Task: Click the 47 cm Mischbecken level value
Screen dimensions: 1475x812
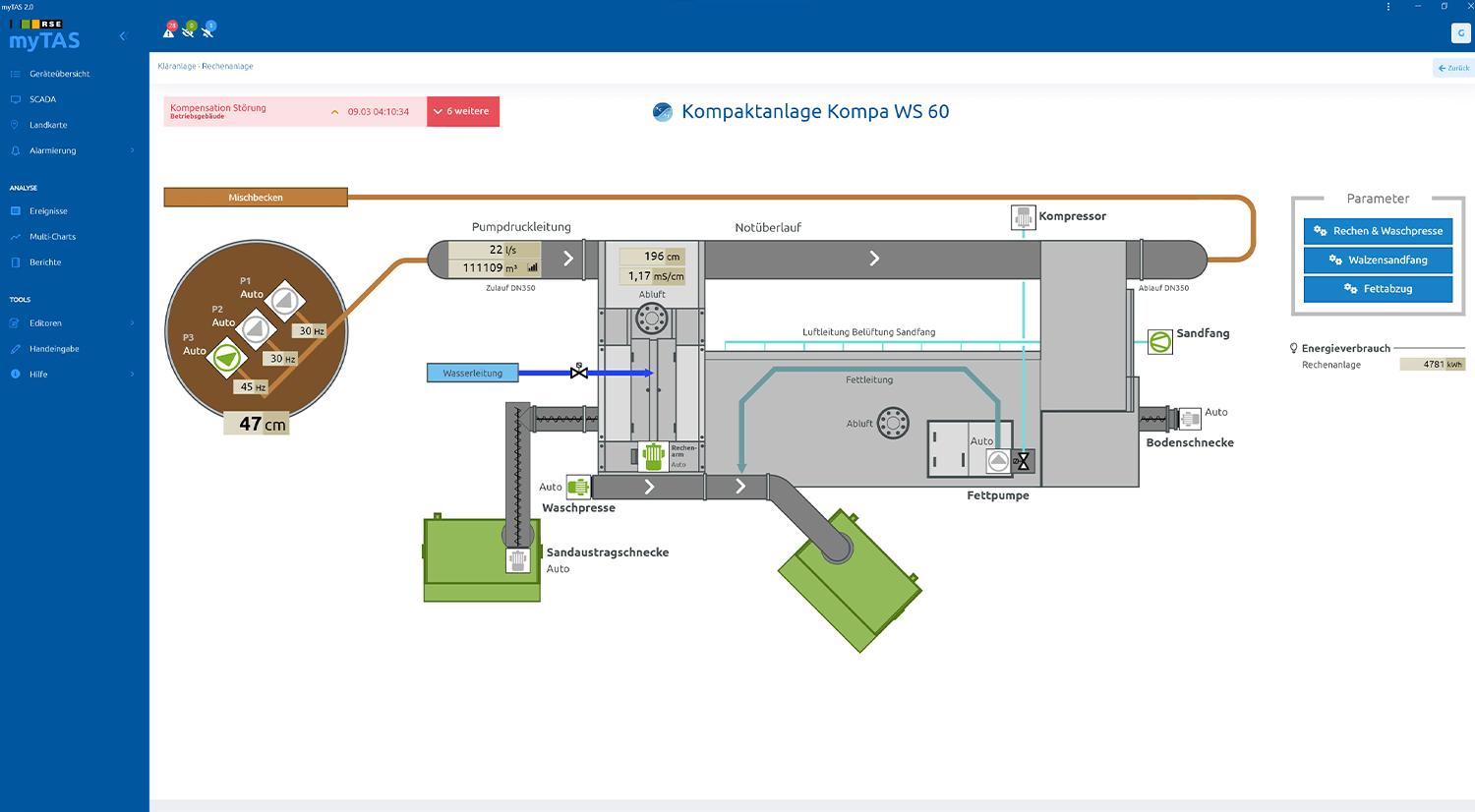Action: tap(257, 424)
